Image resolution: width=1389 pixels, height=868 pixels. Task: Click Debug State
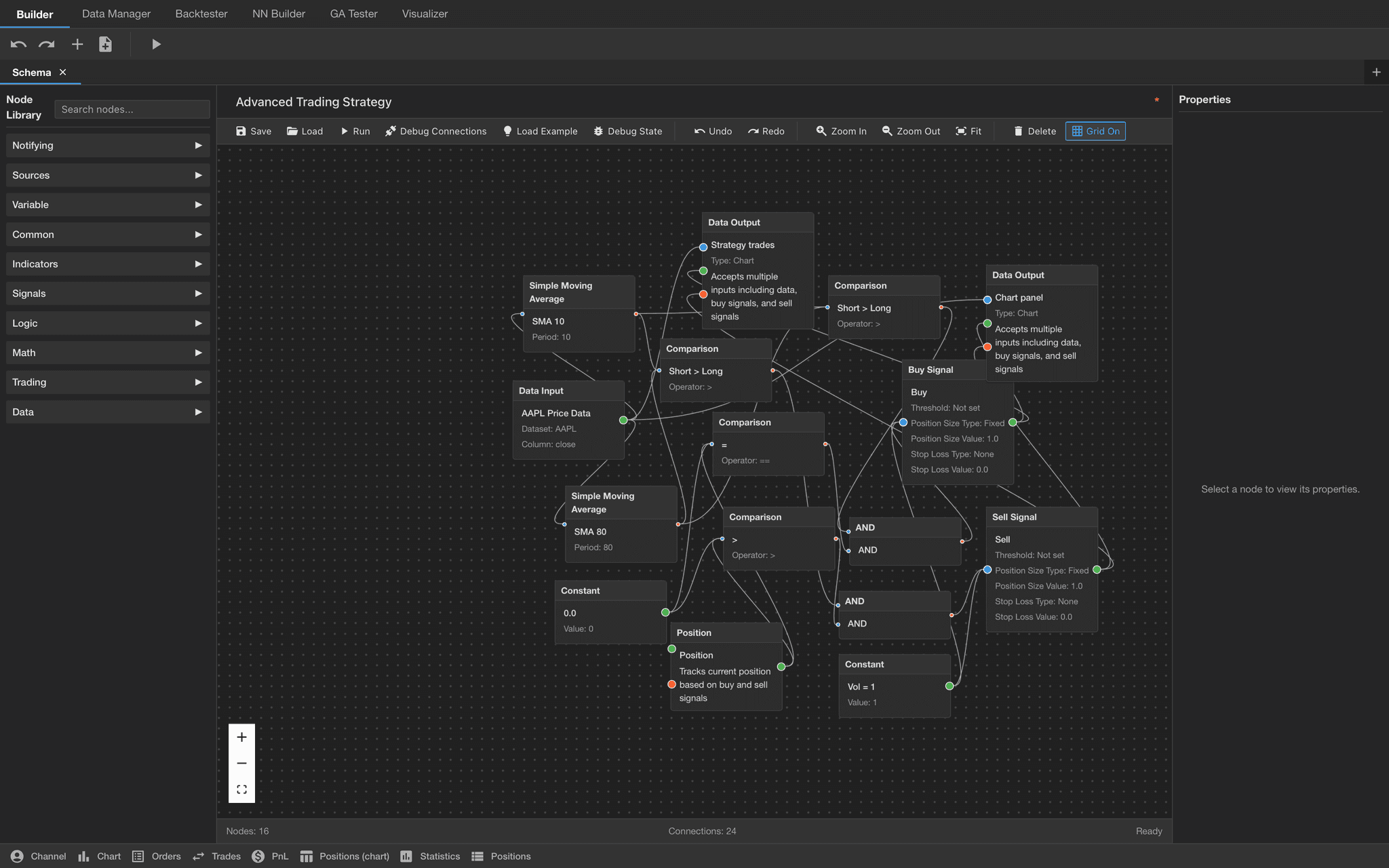coord(627,131)
